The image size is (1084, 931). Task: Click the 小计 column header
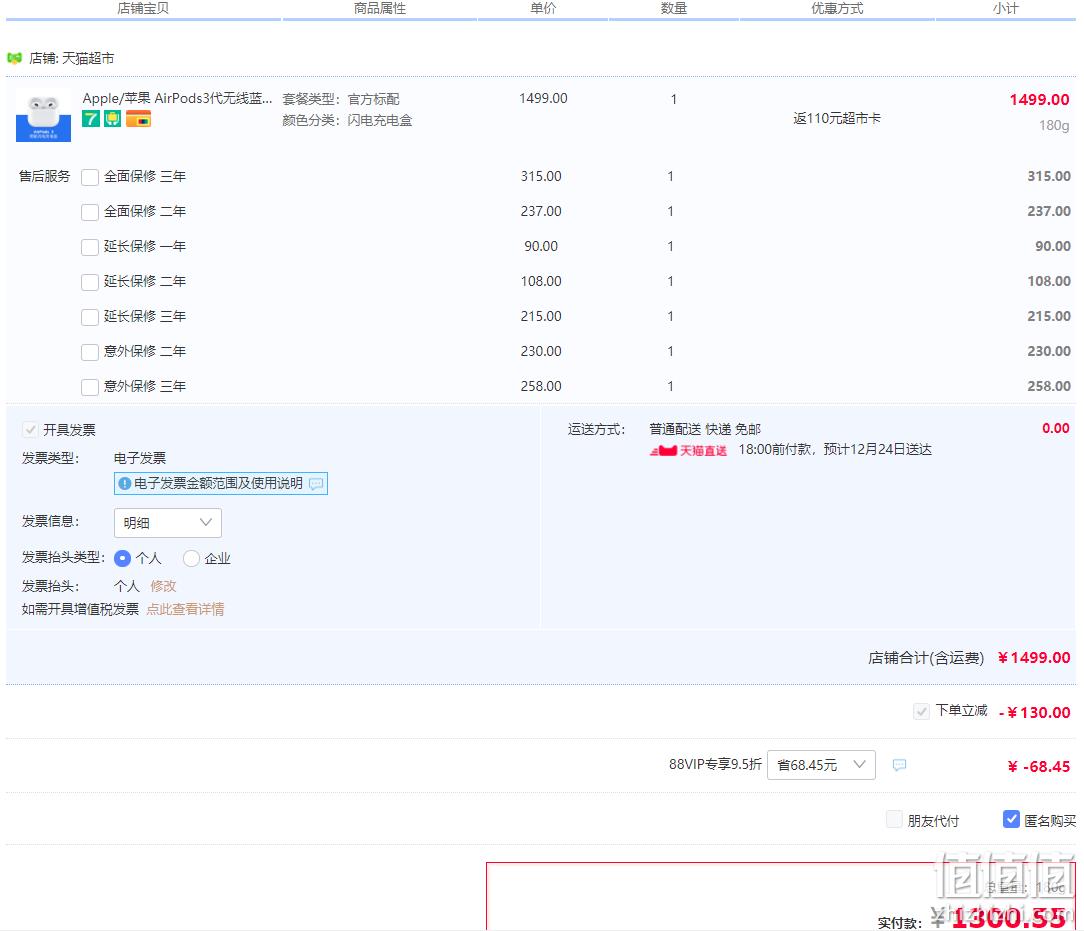(1005, 8)
